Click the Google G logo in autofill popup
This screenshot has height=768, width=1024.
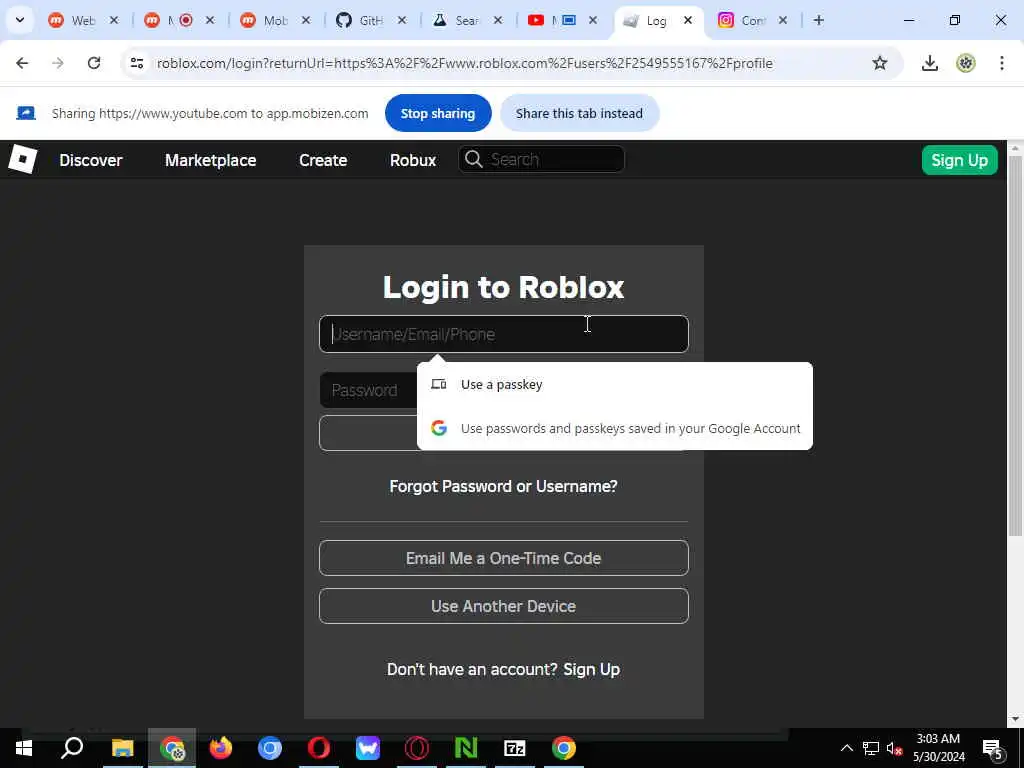point(439,428)
